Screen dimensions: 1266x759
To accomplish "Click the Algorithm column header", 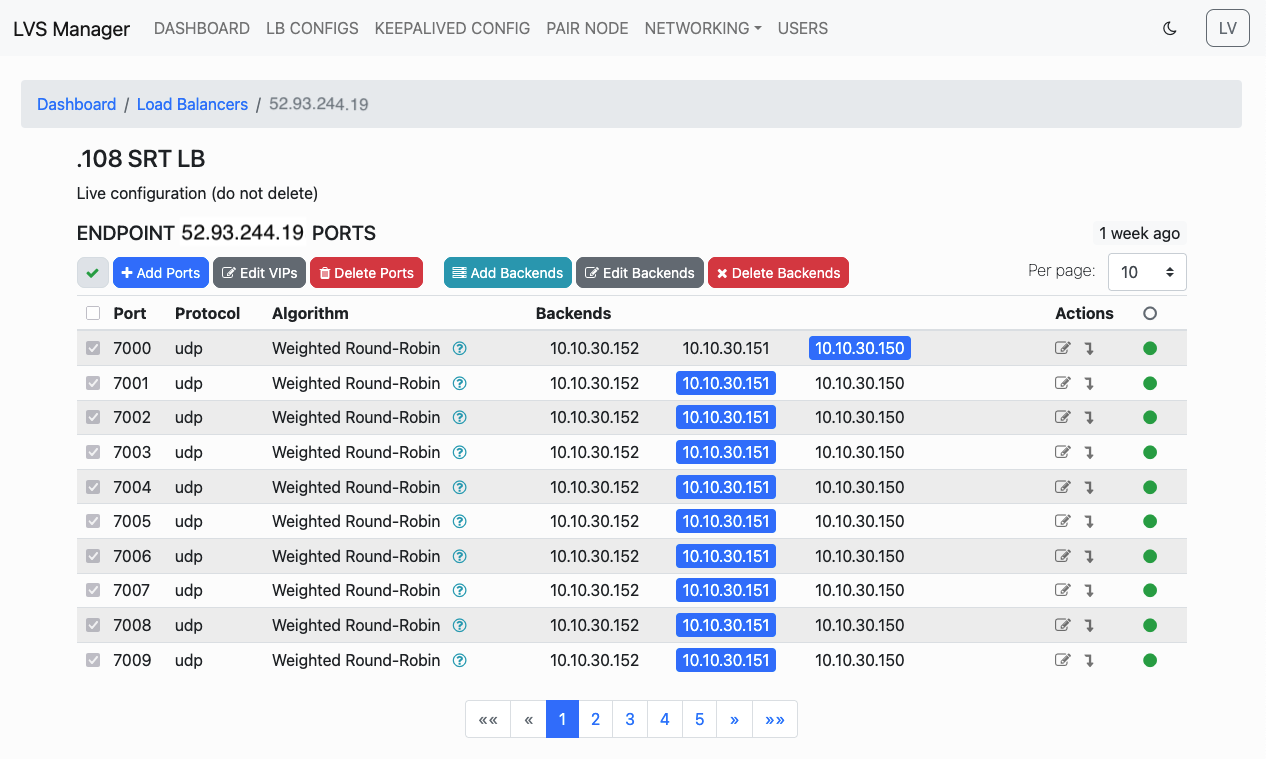I will click(310, 313).
